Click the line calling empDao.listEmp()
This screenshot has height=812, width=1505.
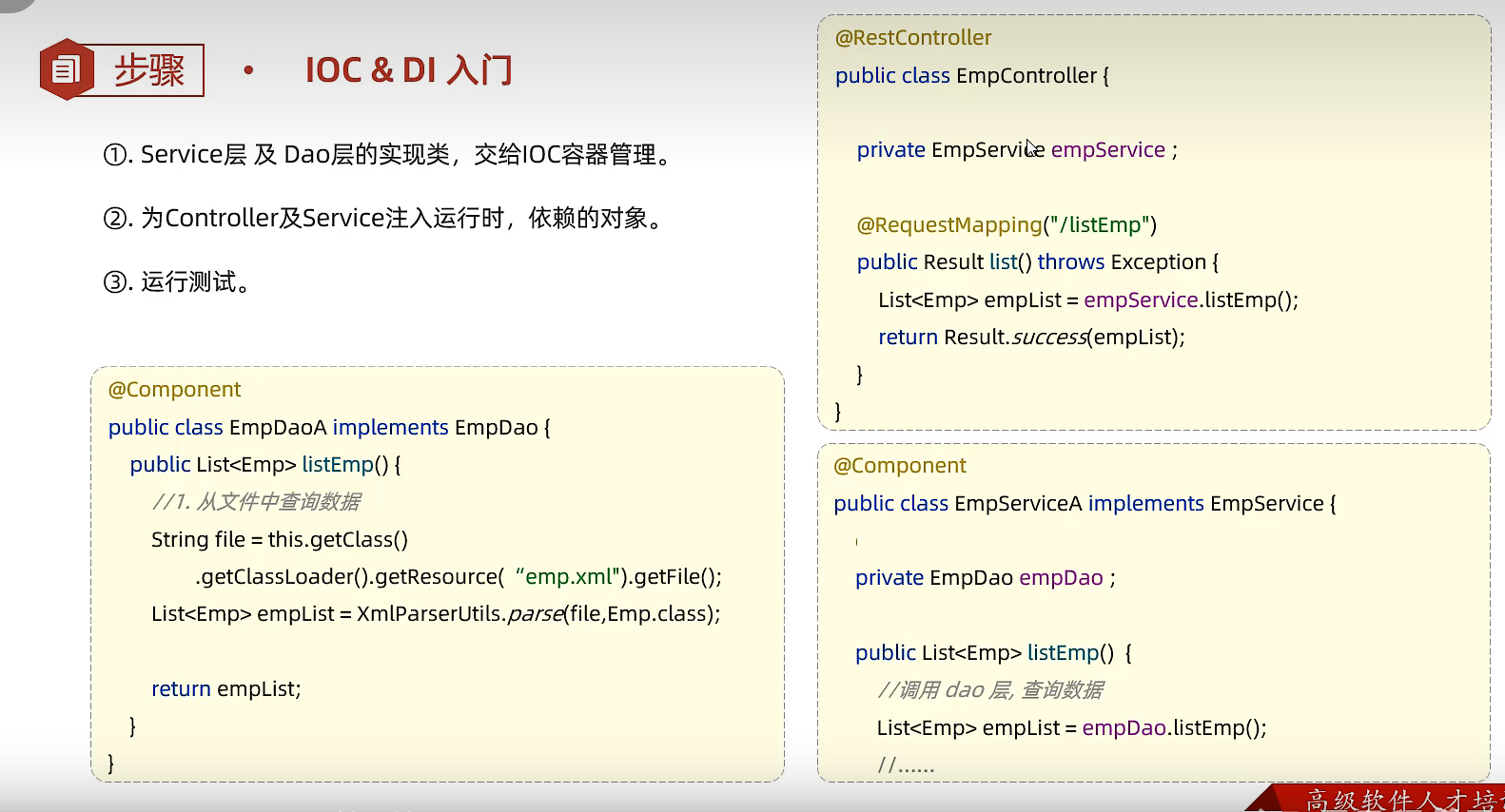point(1072,728)
